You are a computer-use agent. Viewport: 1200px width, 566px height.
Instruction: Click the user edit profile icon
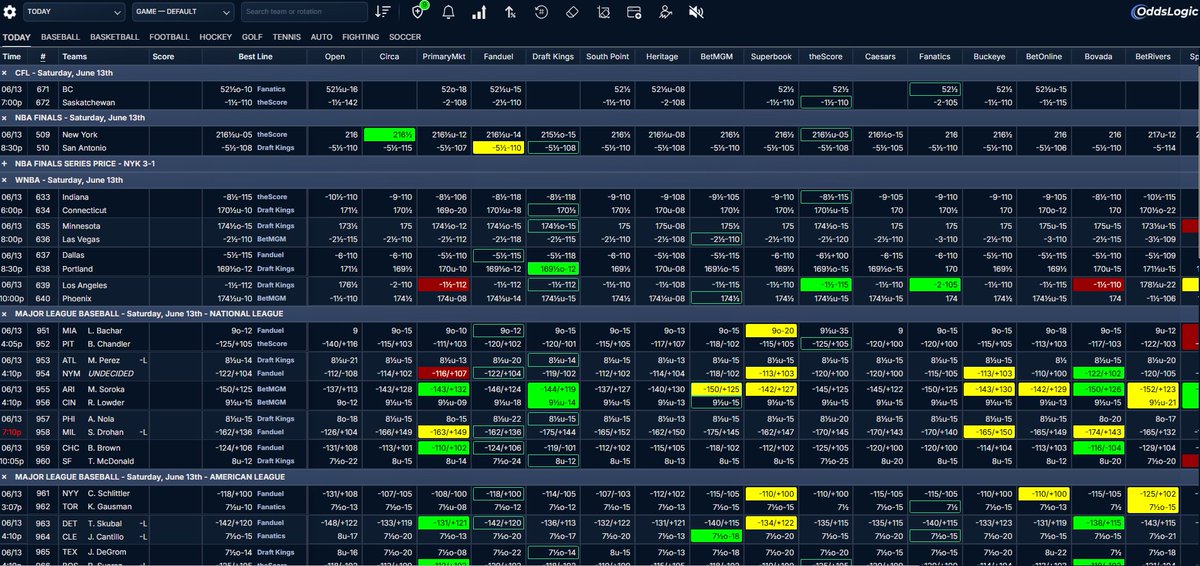tap(665, 12)
